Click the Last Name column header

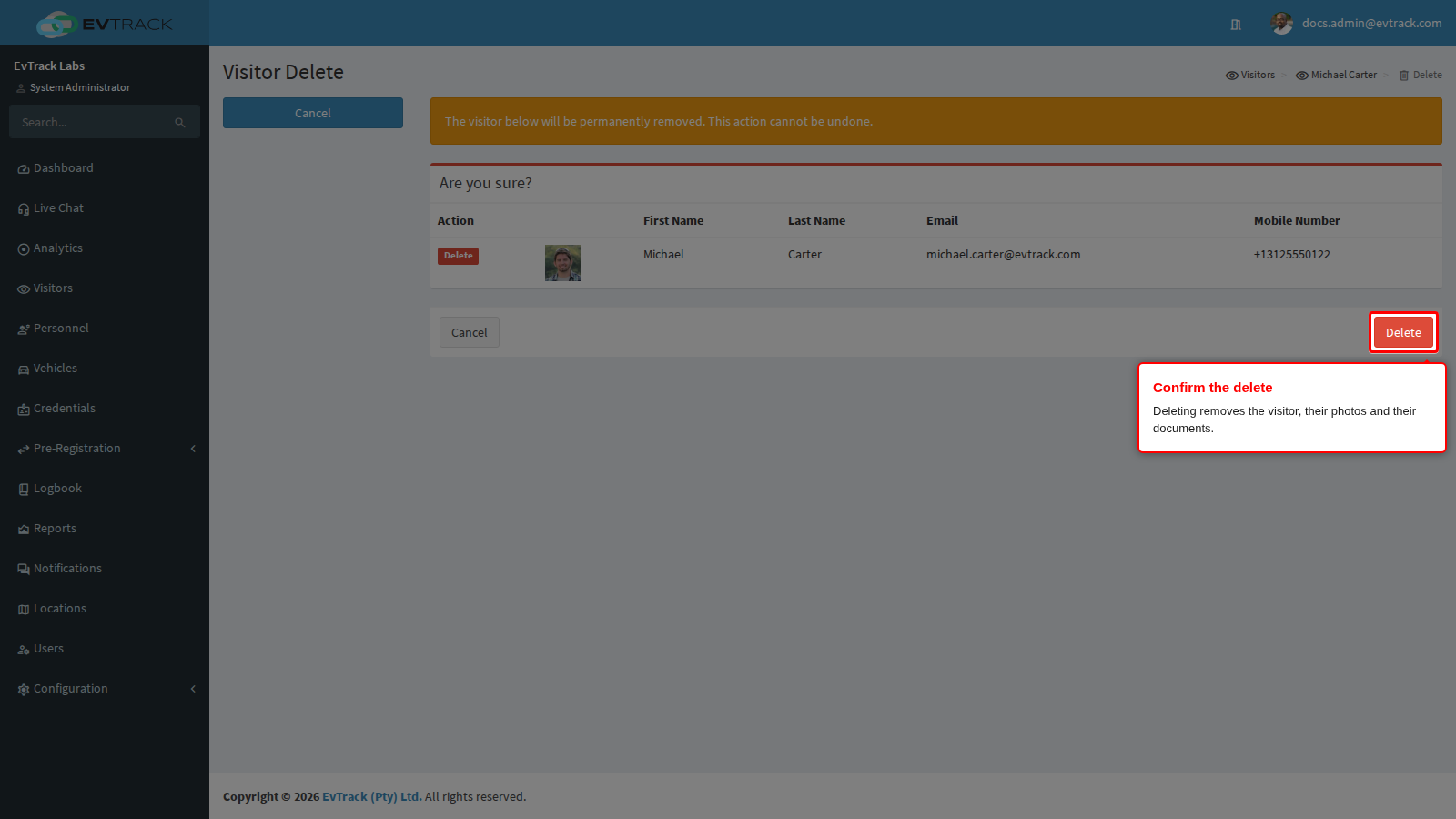click(x=816, y=221)
